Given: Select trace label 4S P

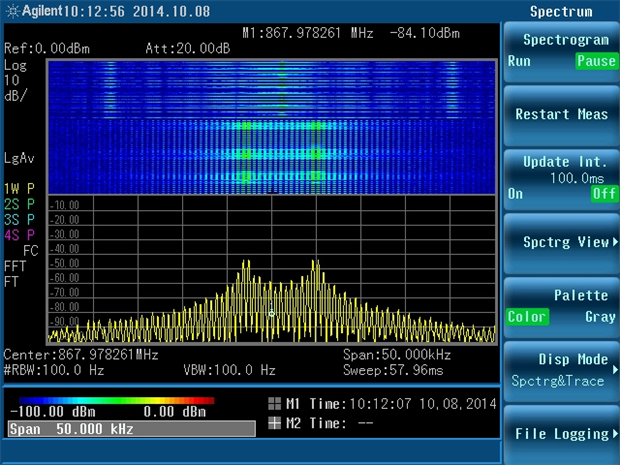Looking at the screenshot, I should [x=19, y=235].
